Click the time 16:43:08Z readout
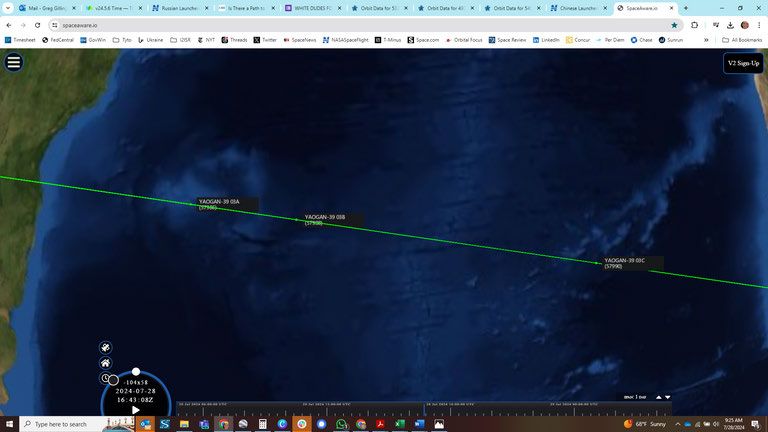768x432 pixels. pos(136,400)
